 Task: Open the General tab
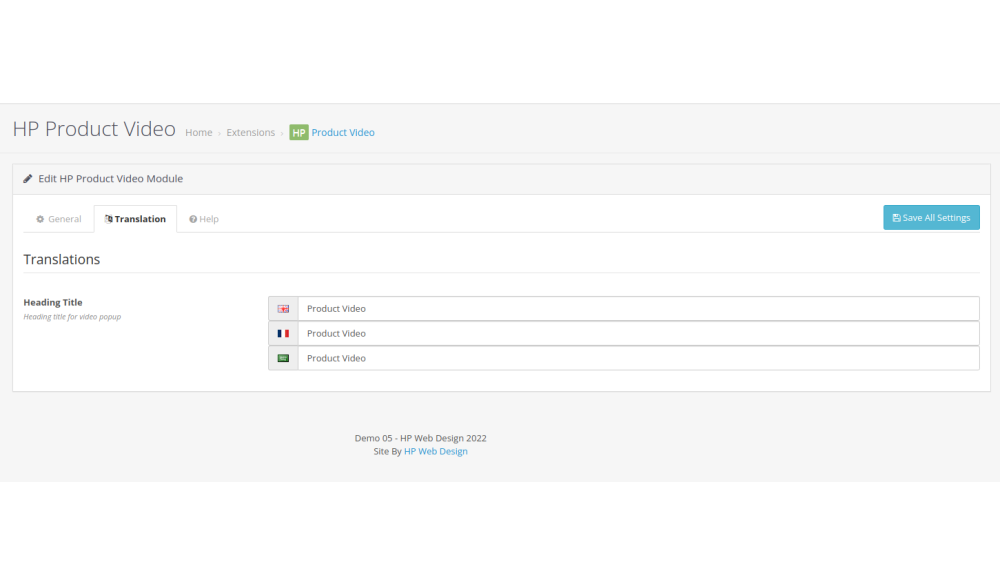(x=59, y=219)
